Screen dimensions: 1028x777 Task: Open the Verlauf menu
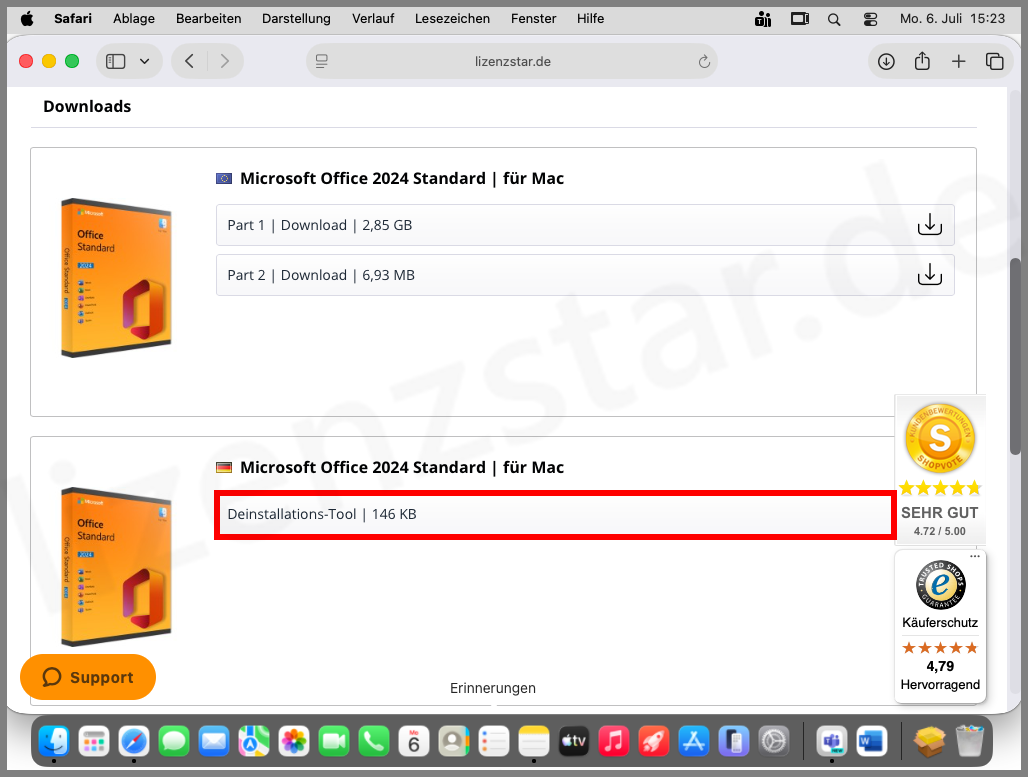373,18
